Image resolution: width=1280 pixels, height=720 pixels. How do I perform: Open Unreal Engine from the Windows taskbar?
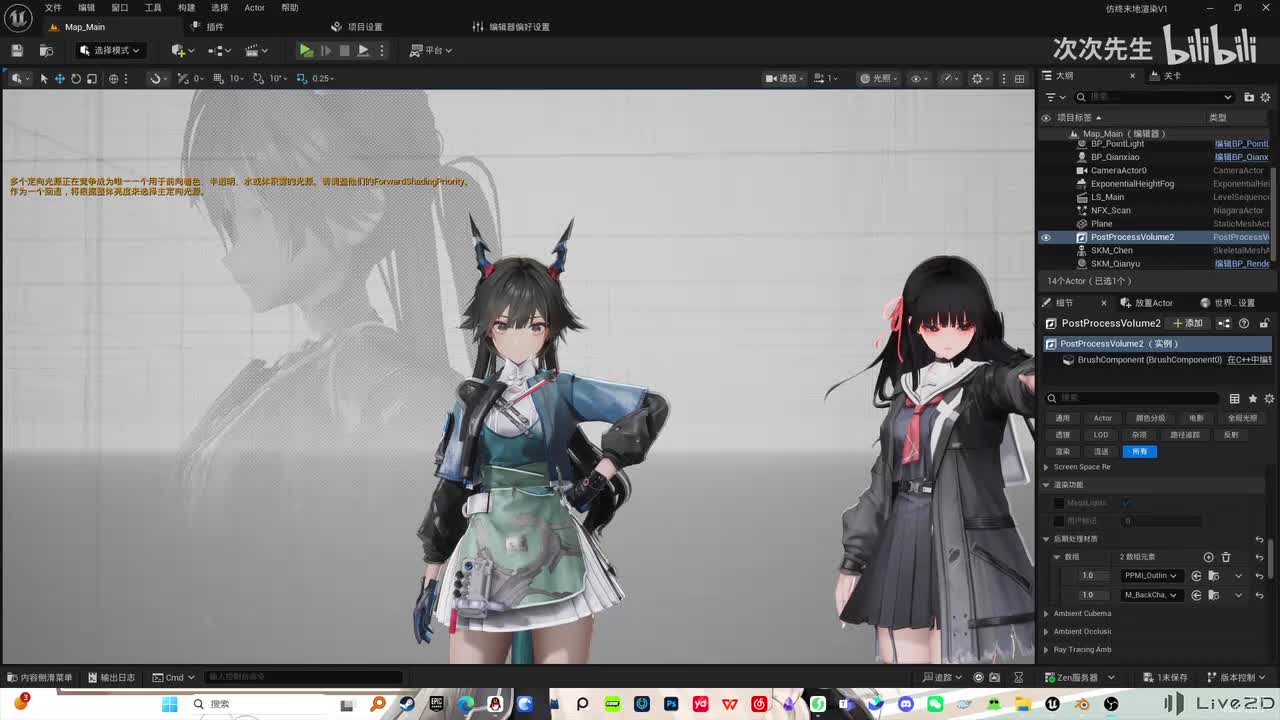coord(1052,704)
